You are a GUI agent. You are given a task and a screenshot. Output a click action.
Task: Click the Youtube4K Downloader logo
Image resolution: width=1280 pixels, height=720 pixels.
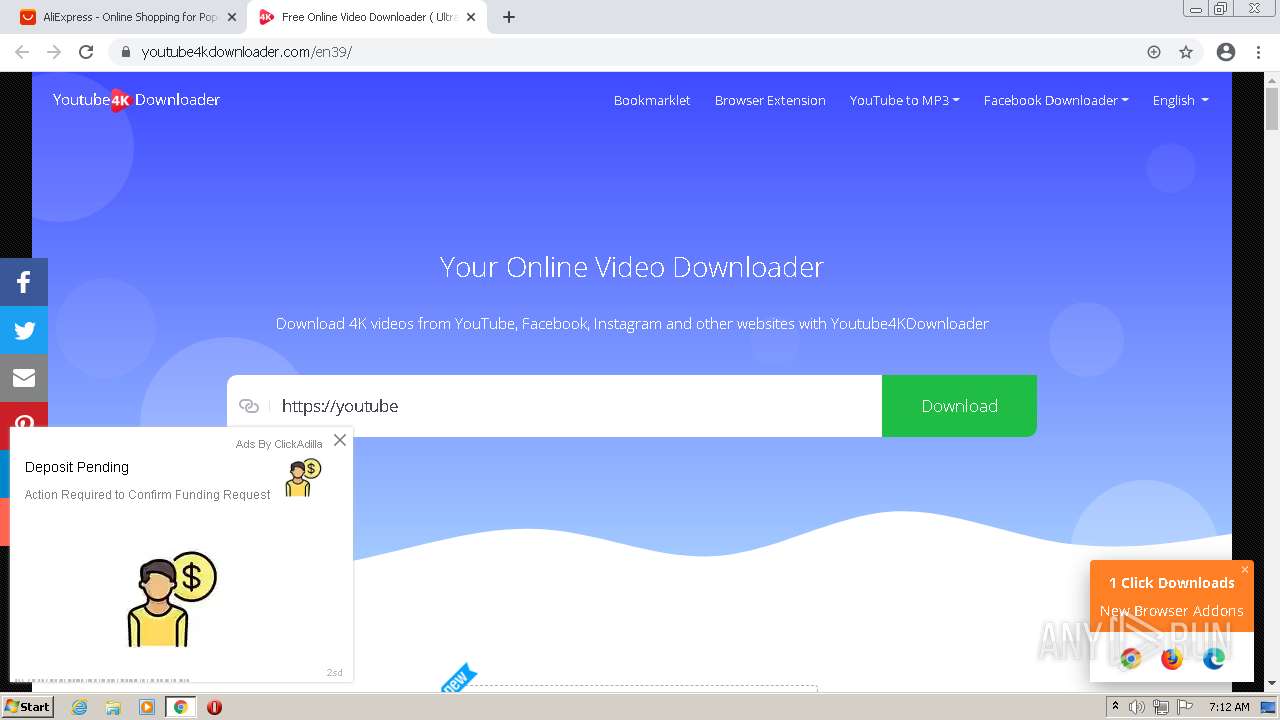coord(136,100)
